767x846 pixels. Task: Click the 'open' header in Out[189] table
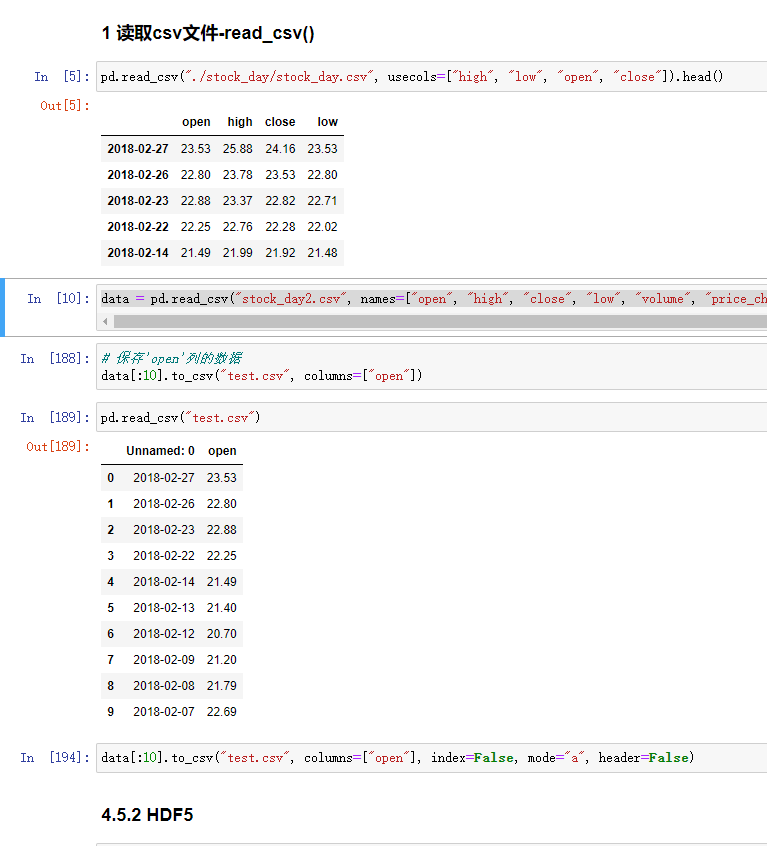tap(222, 451)
